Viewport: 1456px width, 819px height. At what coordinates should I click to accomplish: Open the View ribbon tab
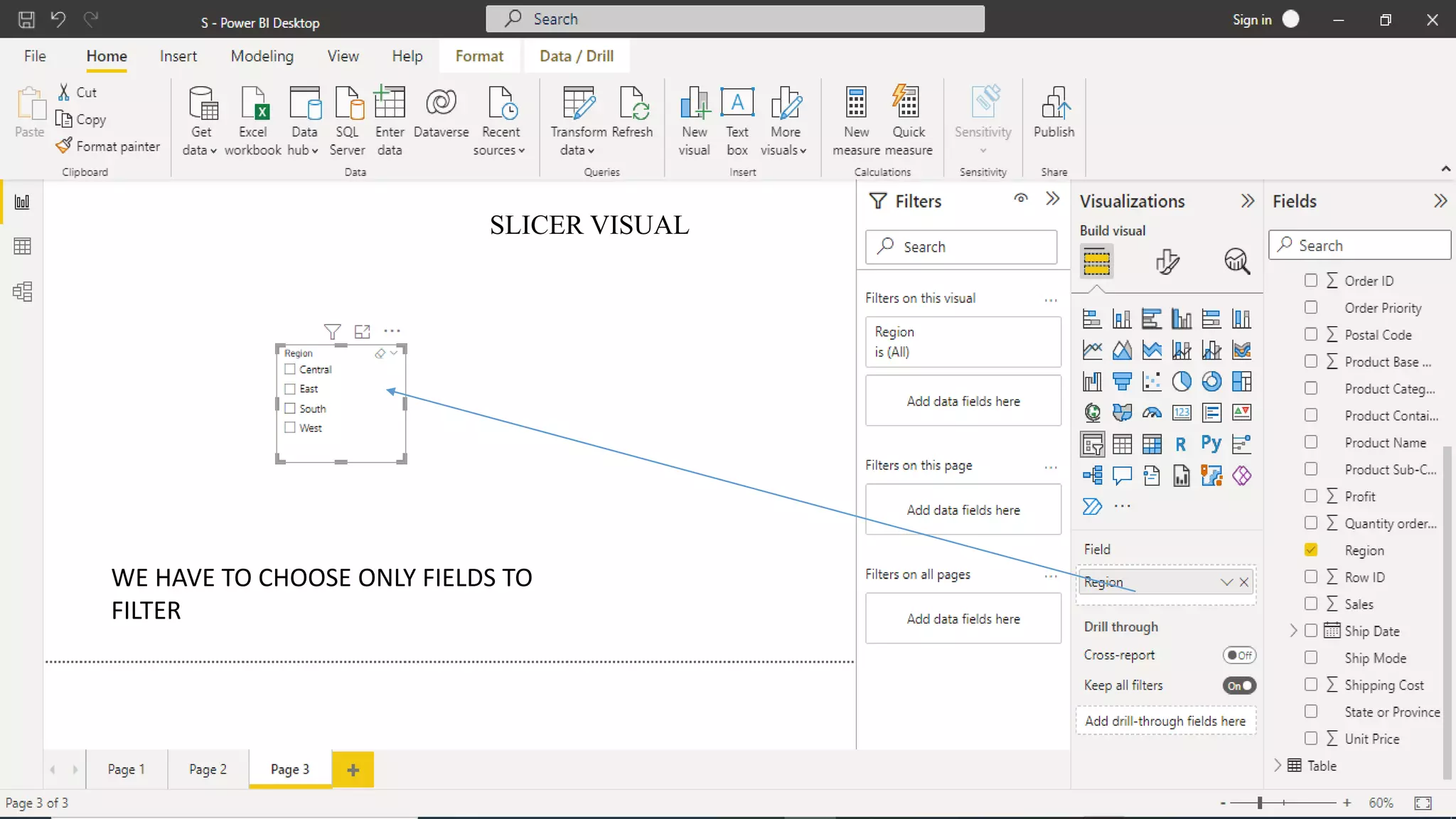pos(343,56)
